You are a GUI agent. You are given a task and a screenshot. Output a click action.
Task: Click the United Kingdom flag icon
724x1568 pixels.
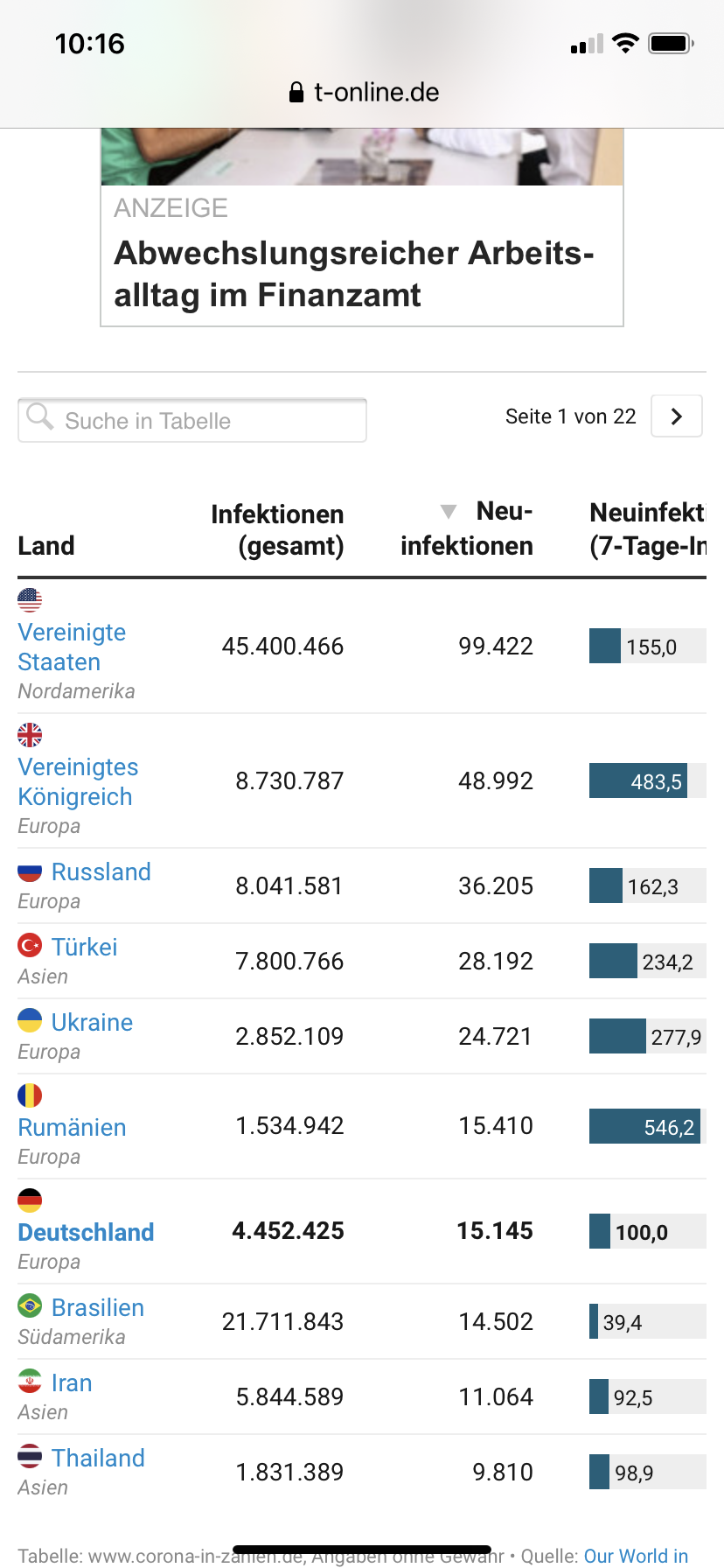pyautogui.click(x=30, y=734)
